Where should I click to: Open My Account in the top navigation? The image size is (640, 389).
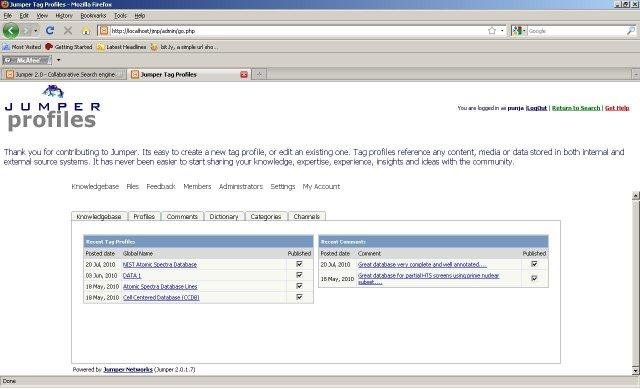(321, 187)
